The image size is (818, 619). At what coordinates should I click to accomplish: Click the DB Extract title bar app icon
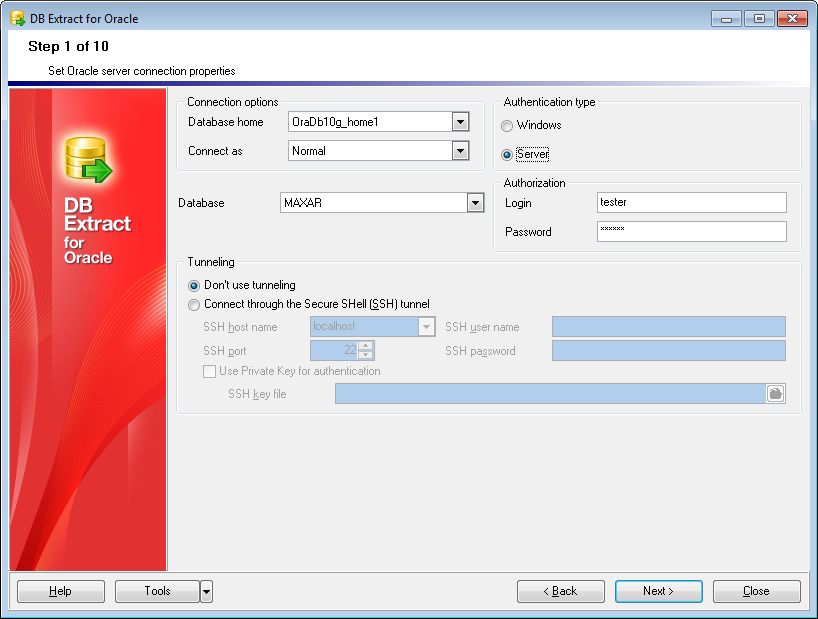click(18, 18)
